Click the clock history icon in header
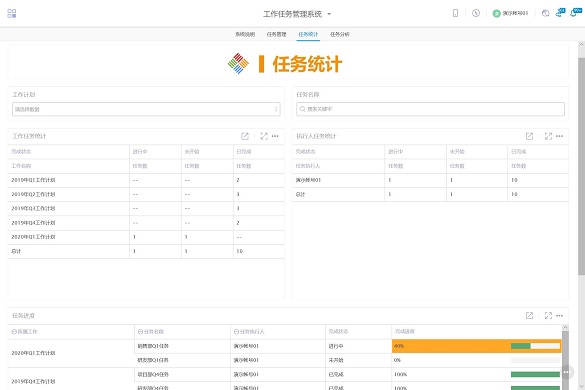 click(x=476, y=13)
